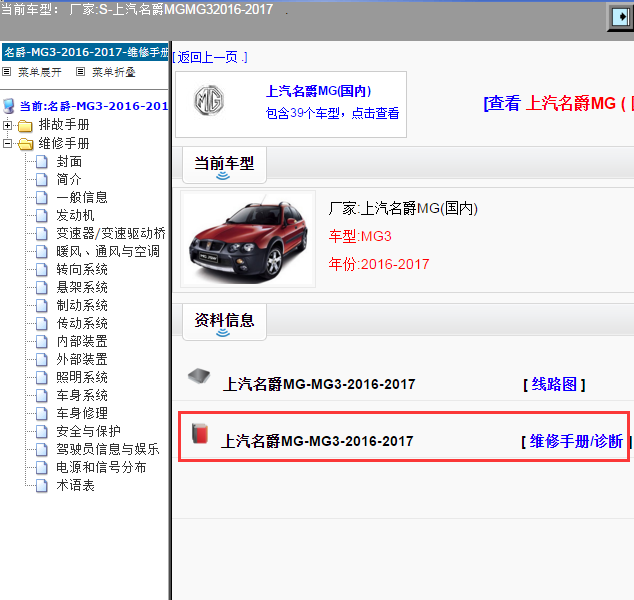Click the red book icon for repair manual
Image resolution: width=634 pixels, height=600 pixels.
click(200, 433)
